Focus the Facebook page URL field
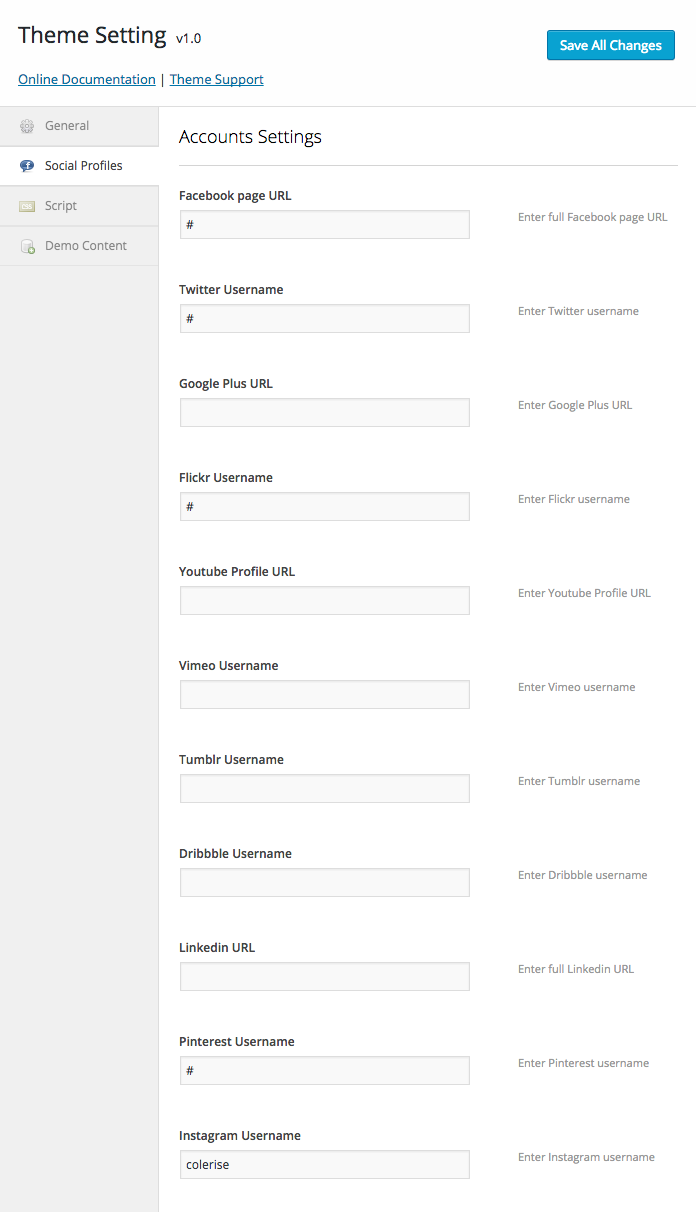 click(324, 225)
